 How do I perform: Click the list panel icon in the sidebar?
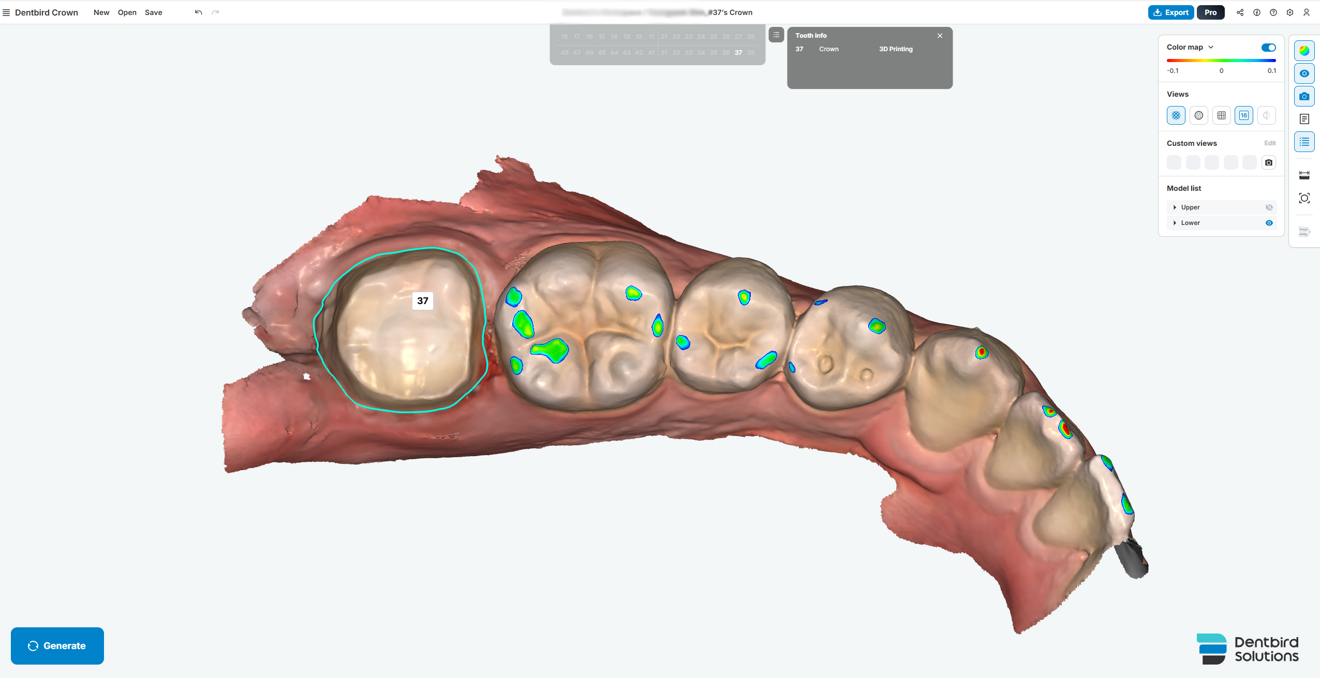coord(1304,141)
